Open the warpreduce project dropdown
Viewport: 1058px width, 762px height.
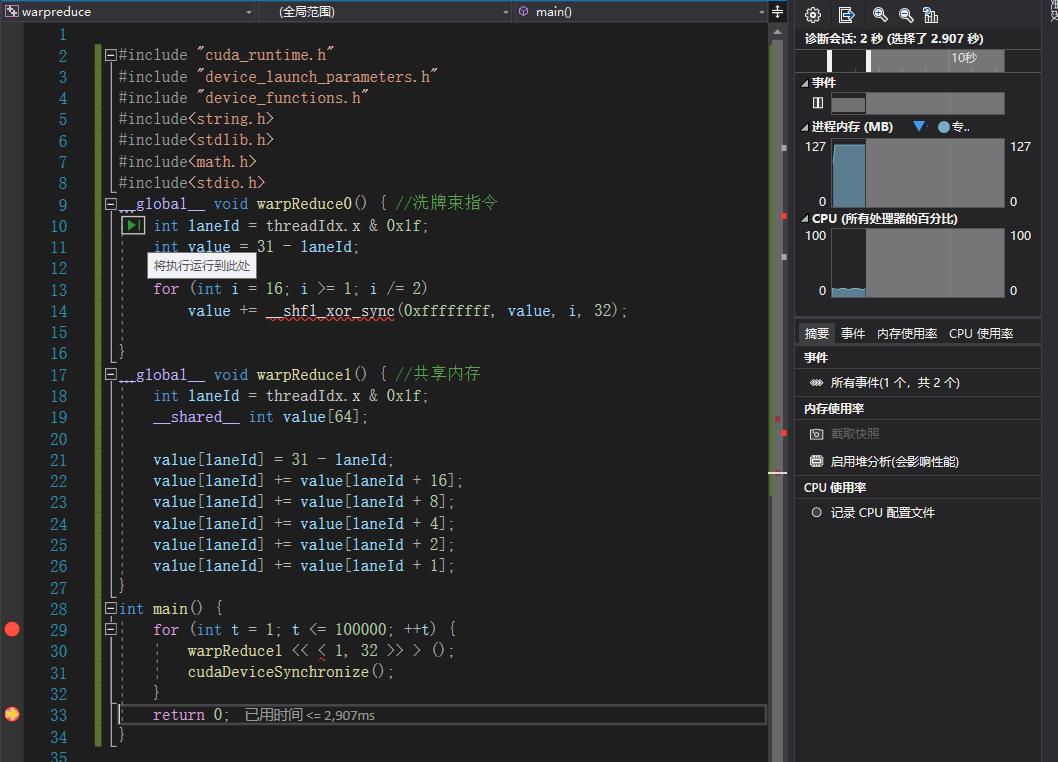[128, 12]
